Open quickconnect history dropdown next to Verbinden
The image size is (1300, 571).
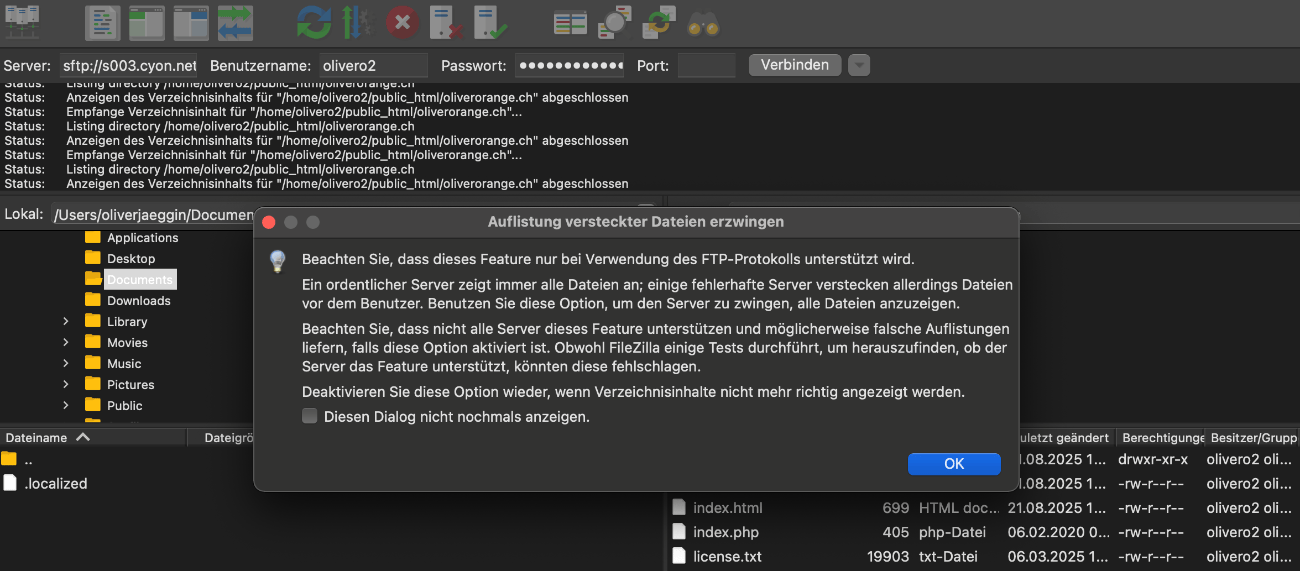point(859,65)
